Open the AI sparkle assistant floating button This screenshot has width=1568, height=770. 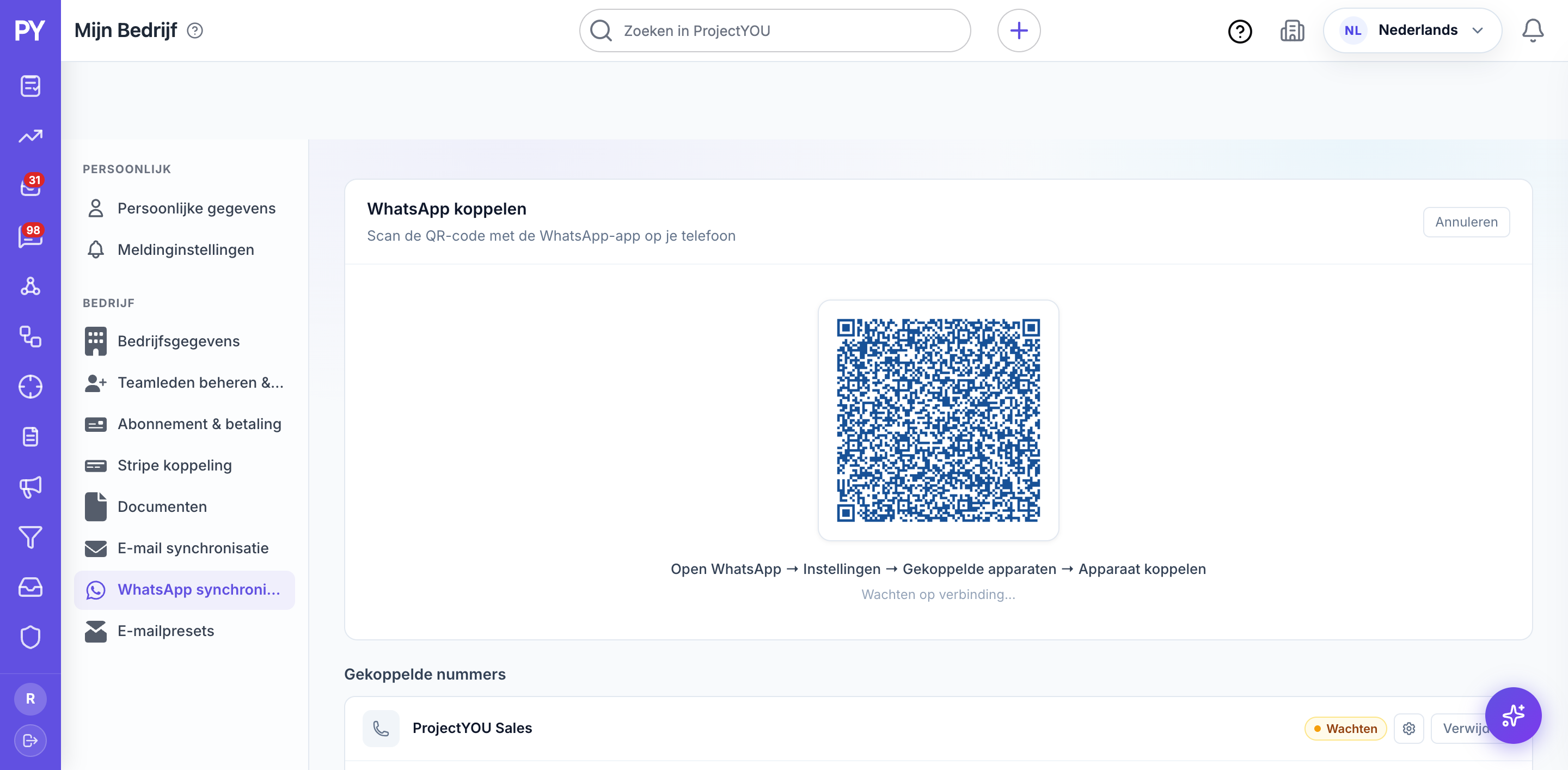click(x=1512, y=715)
